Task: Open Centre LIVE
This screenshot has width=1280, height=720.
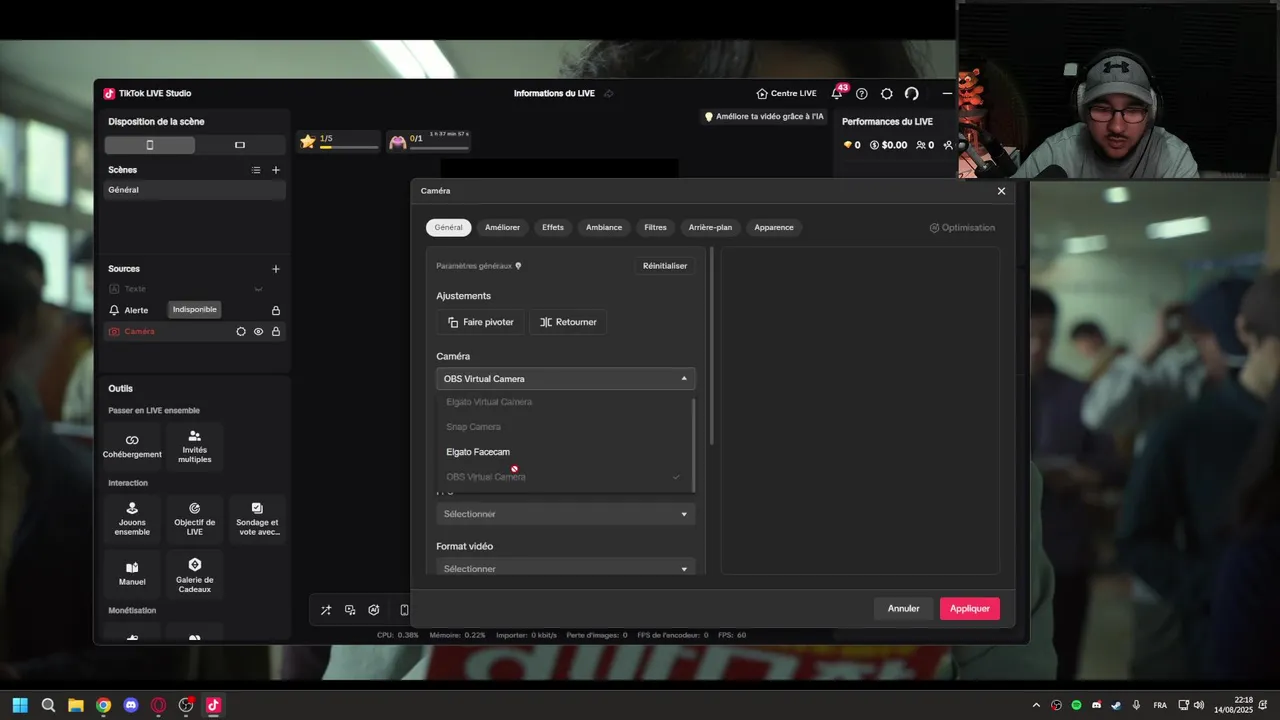Action: 786,93
